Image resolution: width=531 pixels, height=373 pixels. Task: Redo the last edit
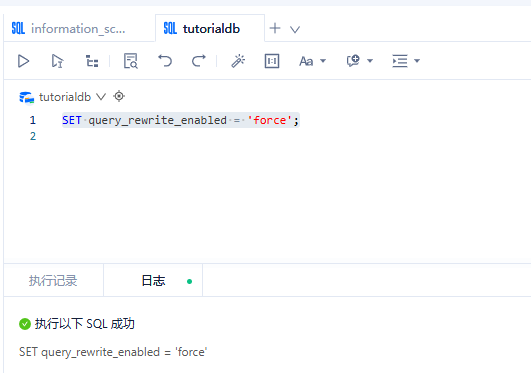tap(199, 61)
